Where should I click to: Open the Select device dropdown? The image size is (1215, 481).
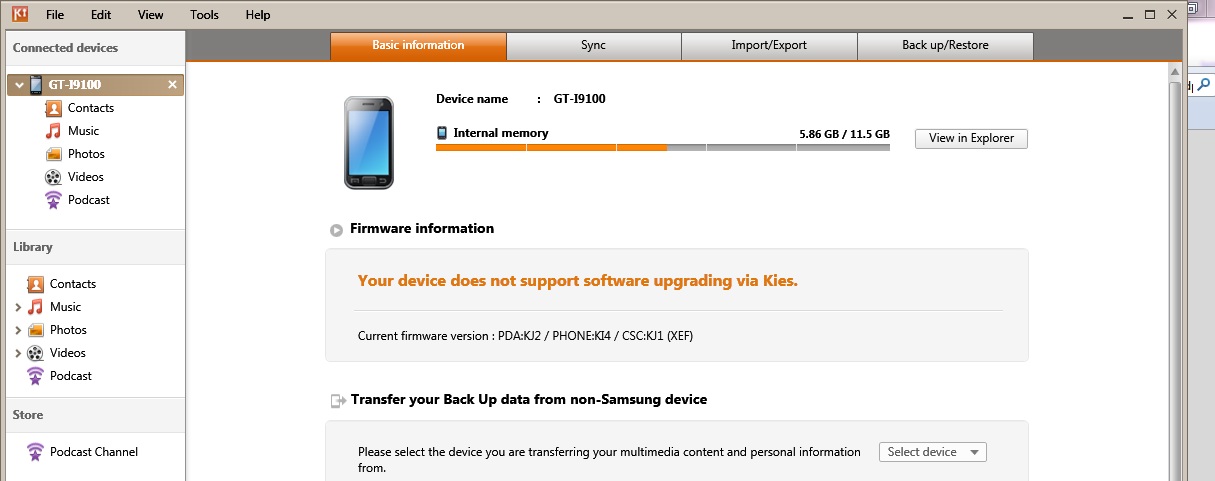click(933, 452)
